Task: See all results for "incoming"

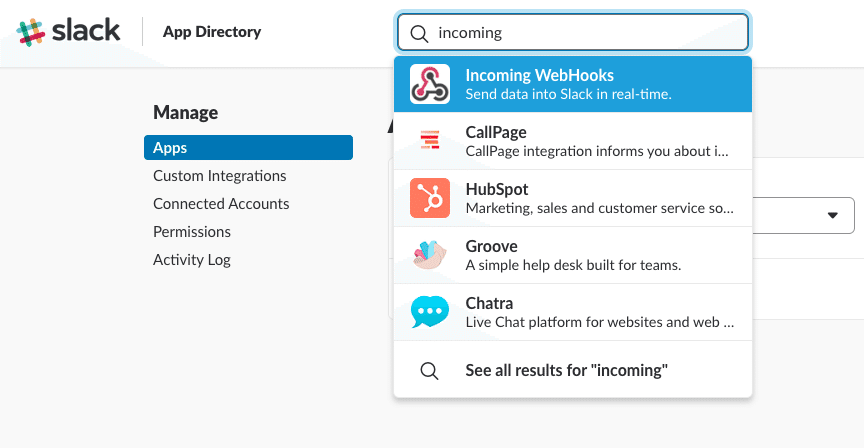Action: [566, 370]
